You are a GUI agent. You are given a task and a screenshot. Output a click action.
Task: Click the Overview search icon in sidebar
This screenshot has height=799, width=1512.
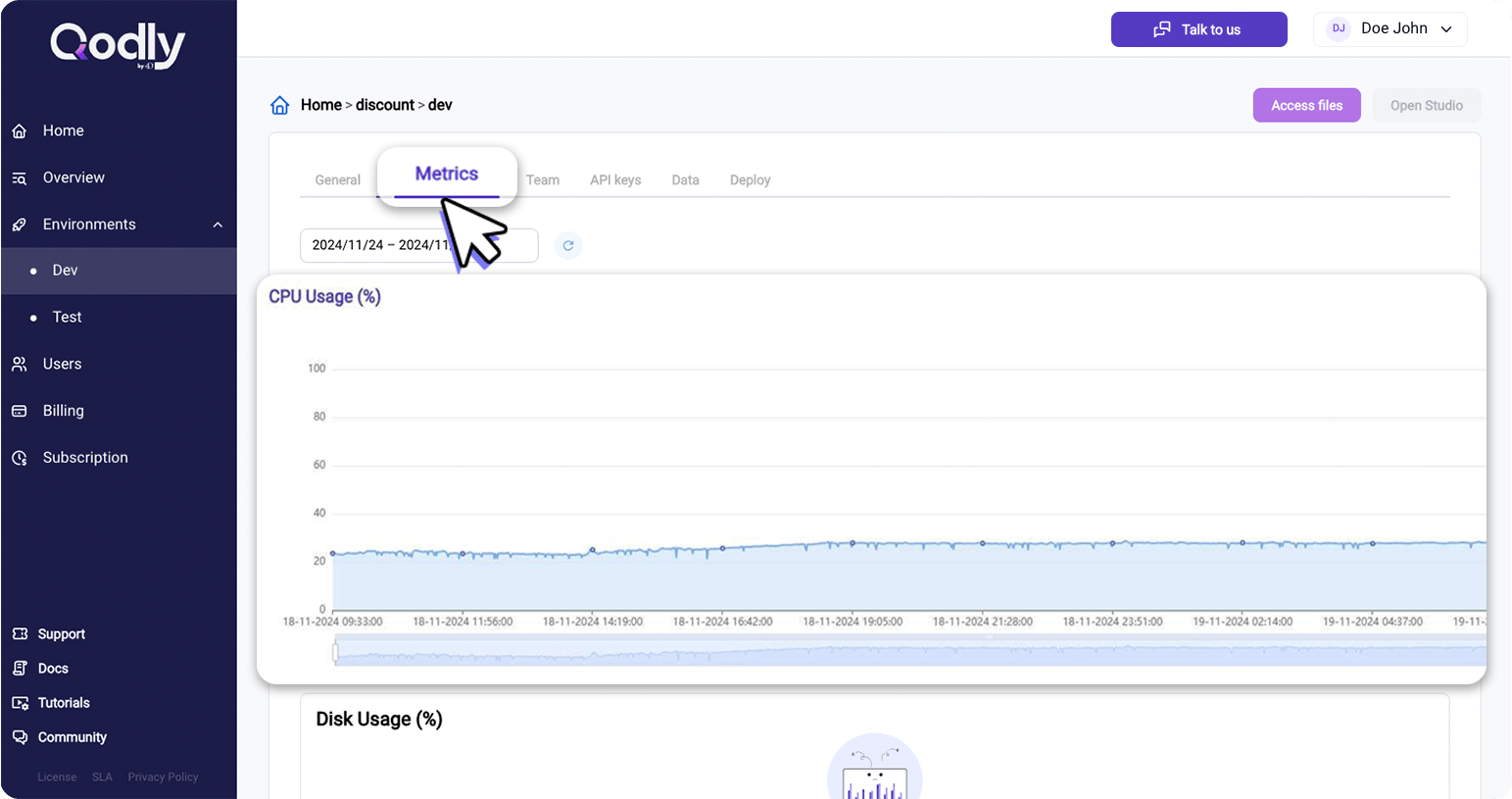point(20,178)
